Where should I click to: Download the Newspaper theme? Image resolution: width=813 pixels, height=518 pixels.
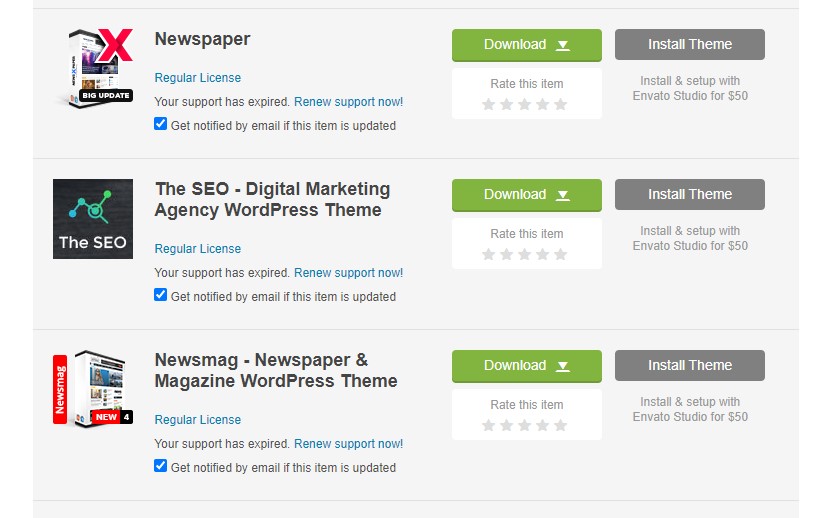(x=527, y=45)
